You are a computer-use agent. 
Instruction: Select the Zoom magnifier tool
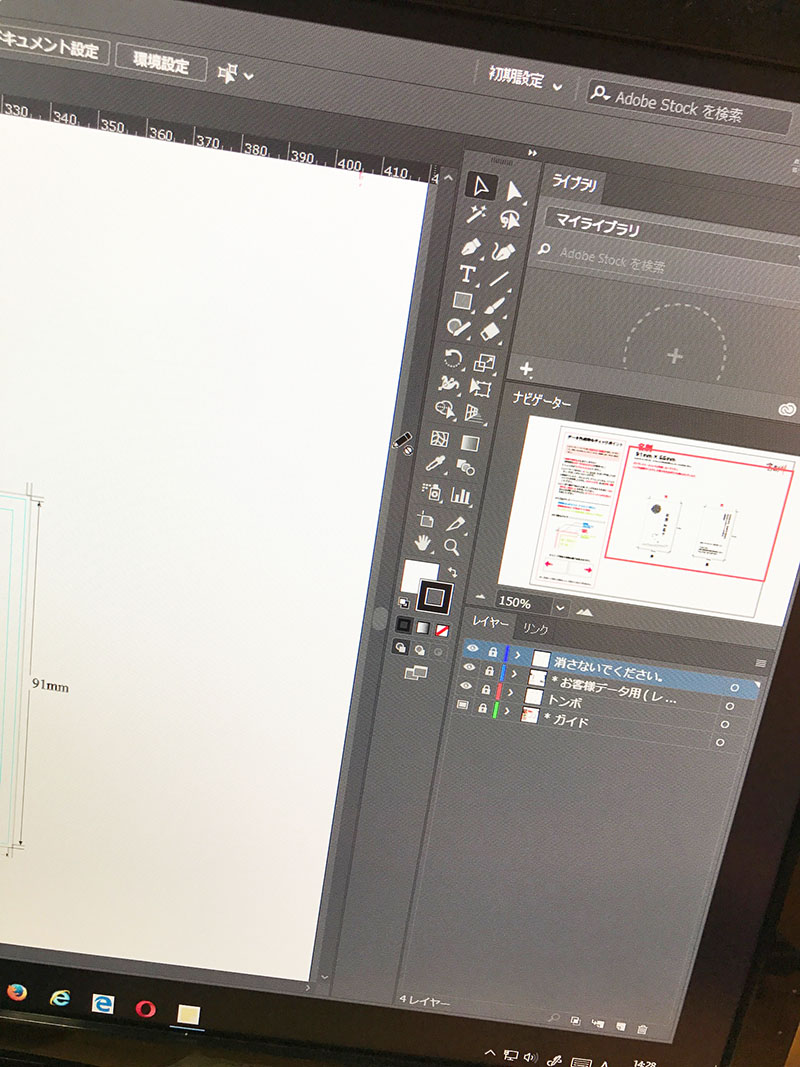(452, 546)
